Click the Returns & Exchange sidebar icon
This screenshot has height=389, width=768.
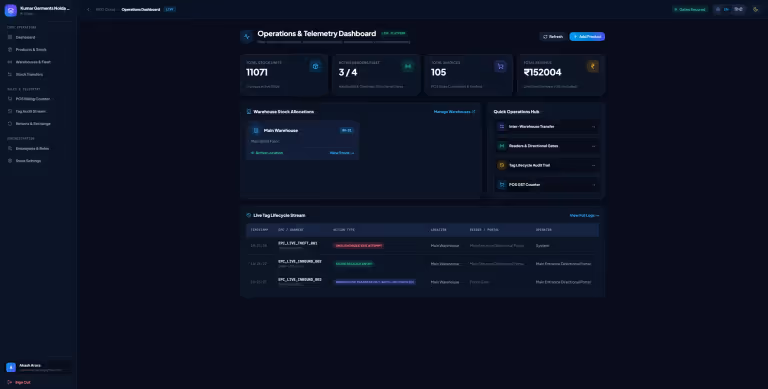tap(10, 123)
